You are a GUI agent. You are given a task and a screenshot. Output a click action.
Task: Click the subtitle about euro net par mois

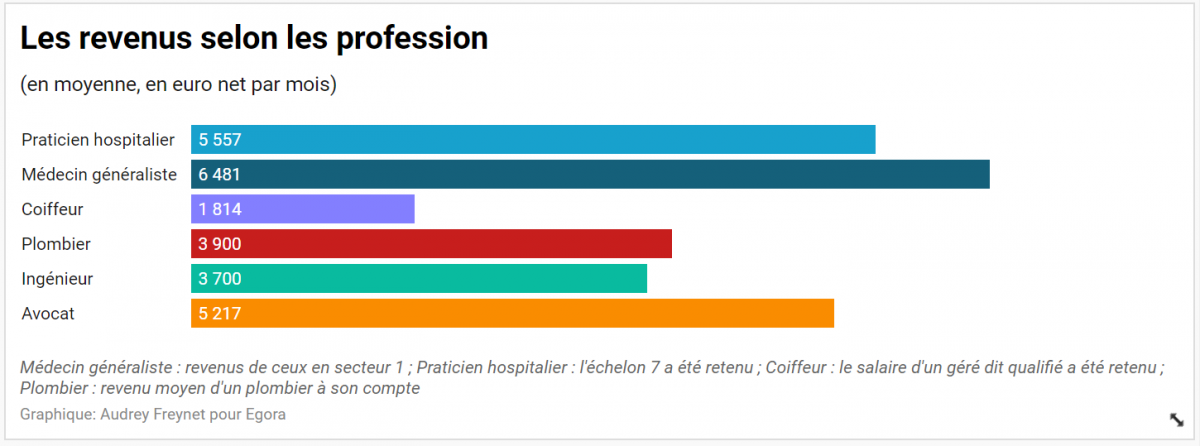click(178, 85)
